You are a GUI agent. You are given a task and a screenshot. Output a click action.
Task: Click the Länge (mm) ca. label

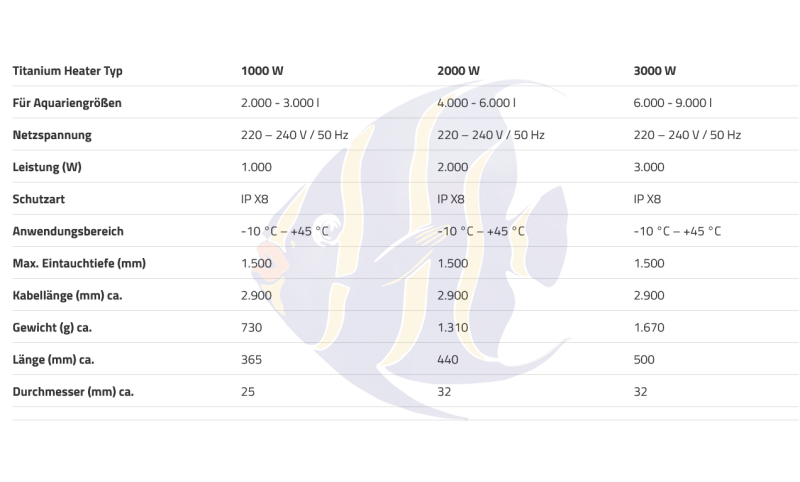[54, 360]
